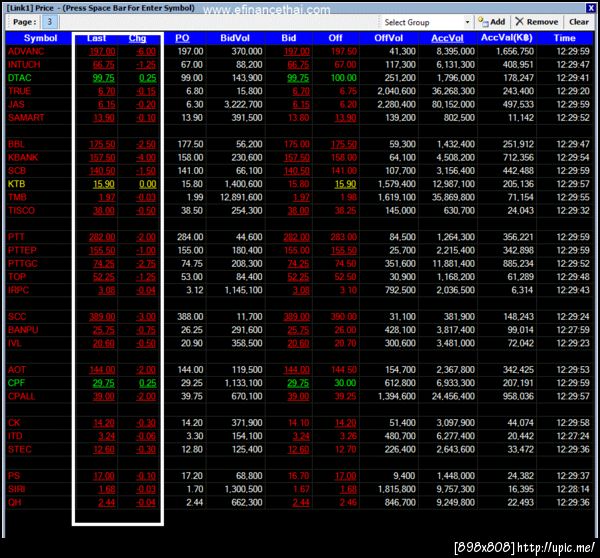Open the Select Group dropdown
Viewport: 600px width, 558px height.
467,22
